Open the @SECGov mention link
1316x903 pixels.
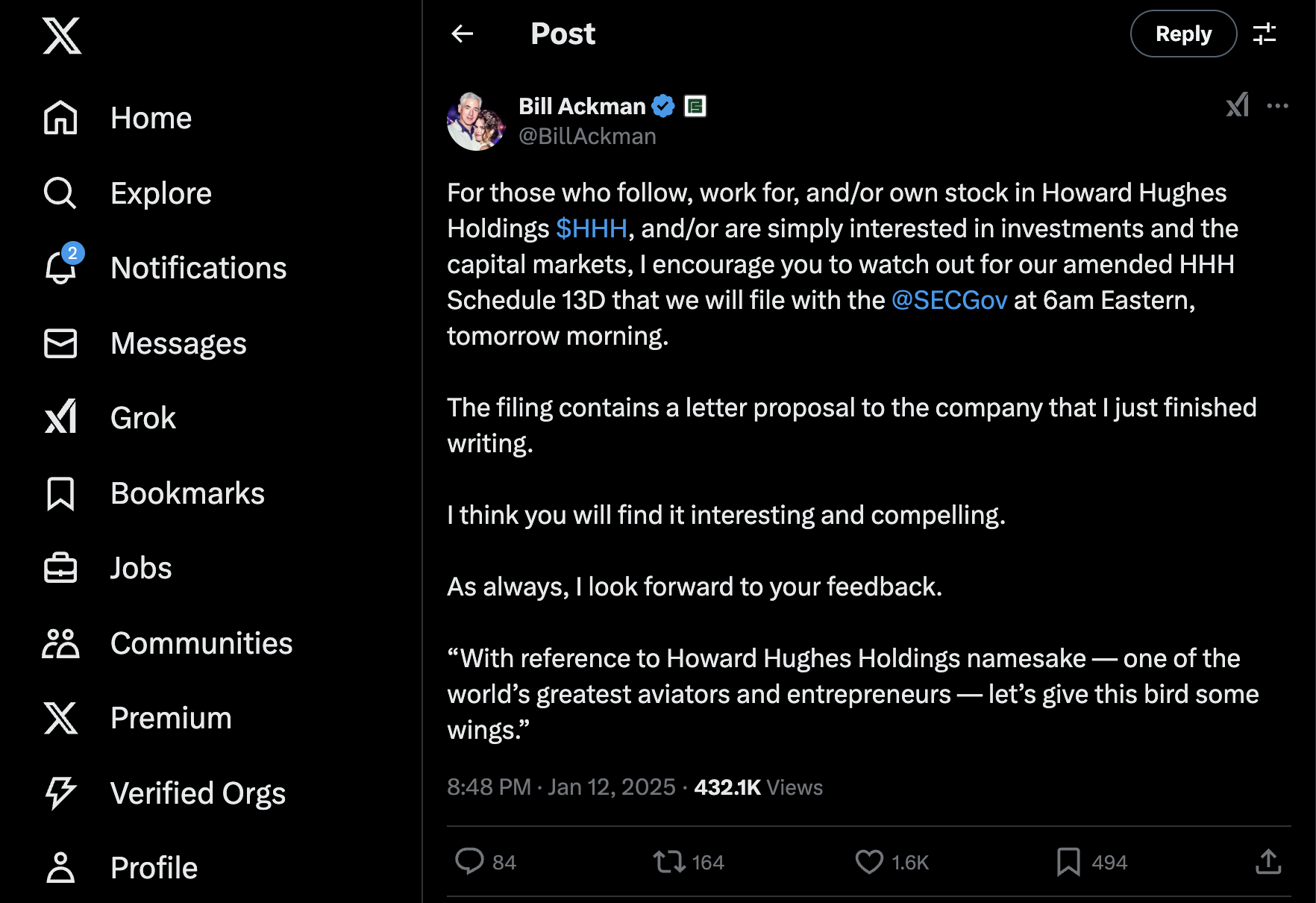click(x=949, y=300)
